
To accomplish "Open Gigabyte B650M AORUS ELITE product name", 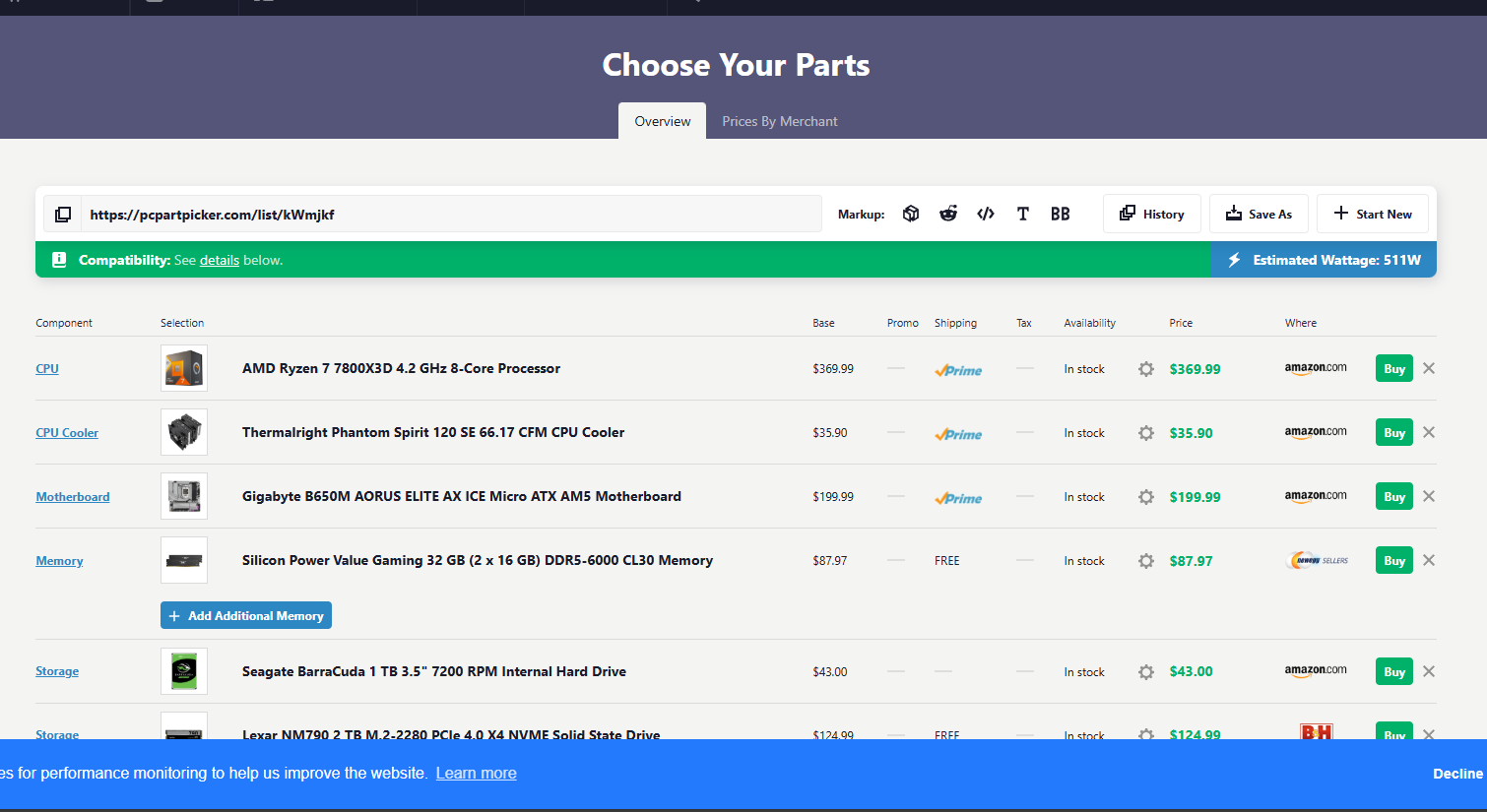I will (462, 496).
